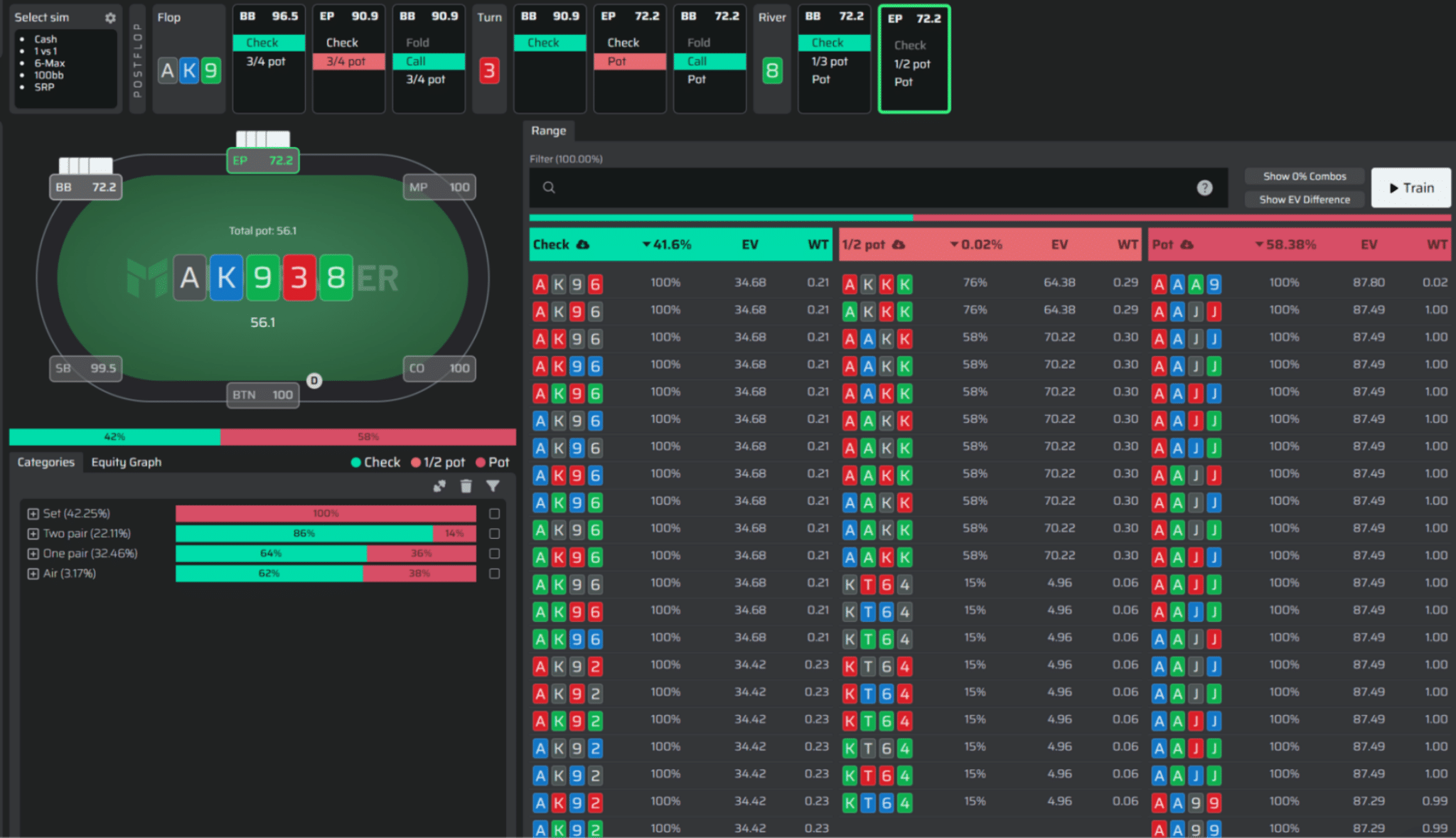Switch to the Equity Graph tab

(x=127, y=462)
